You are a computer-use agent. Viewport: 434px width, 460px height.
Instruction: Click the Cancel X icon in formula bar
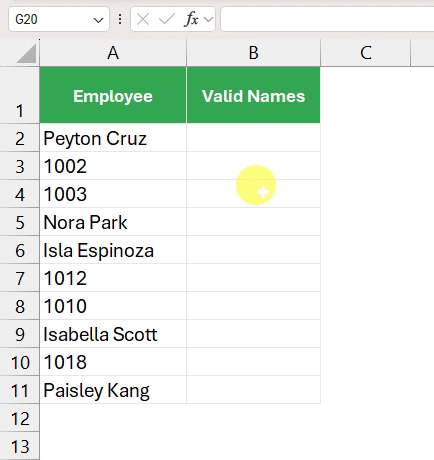coord(143,19)
